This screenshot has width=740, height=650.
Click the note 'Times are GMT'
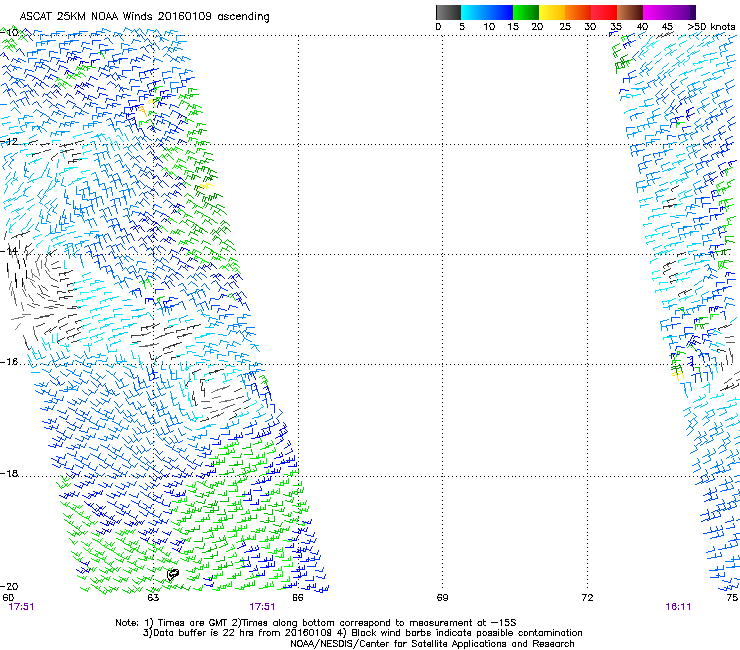coord(194,623)
